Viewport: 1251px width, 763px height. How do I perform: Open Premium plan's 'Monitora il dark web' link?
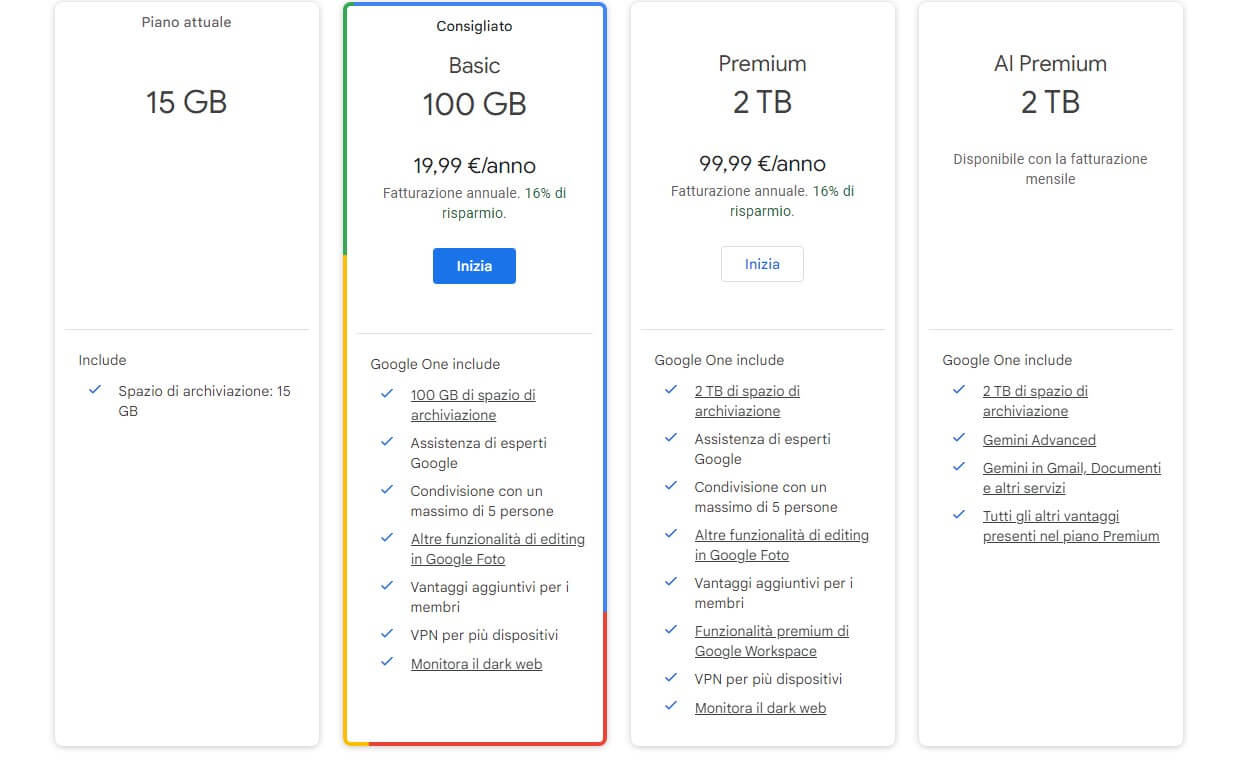tap(760, 708)
